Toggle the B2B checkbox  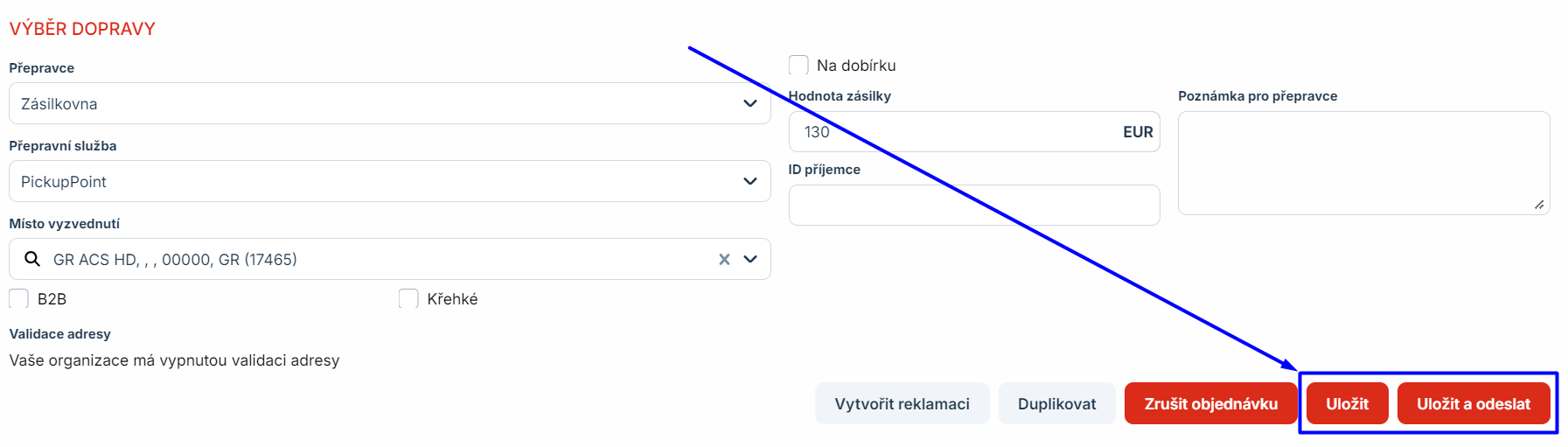(19, 299)
